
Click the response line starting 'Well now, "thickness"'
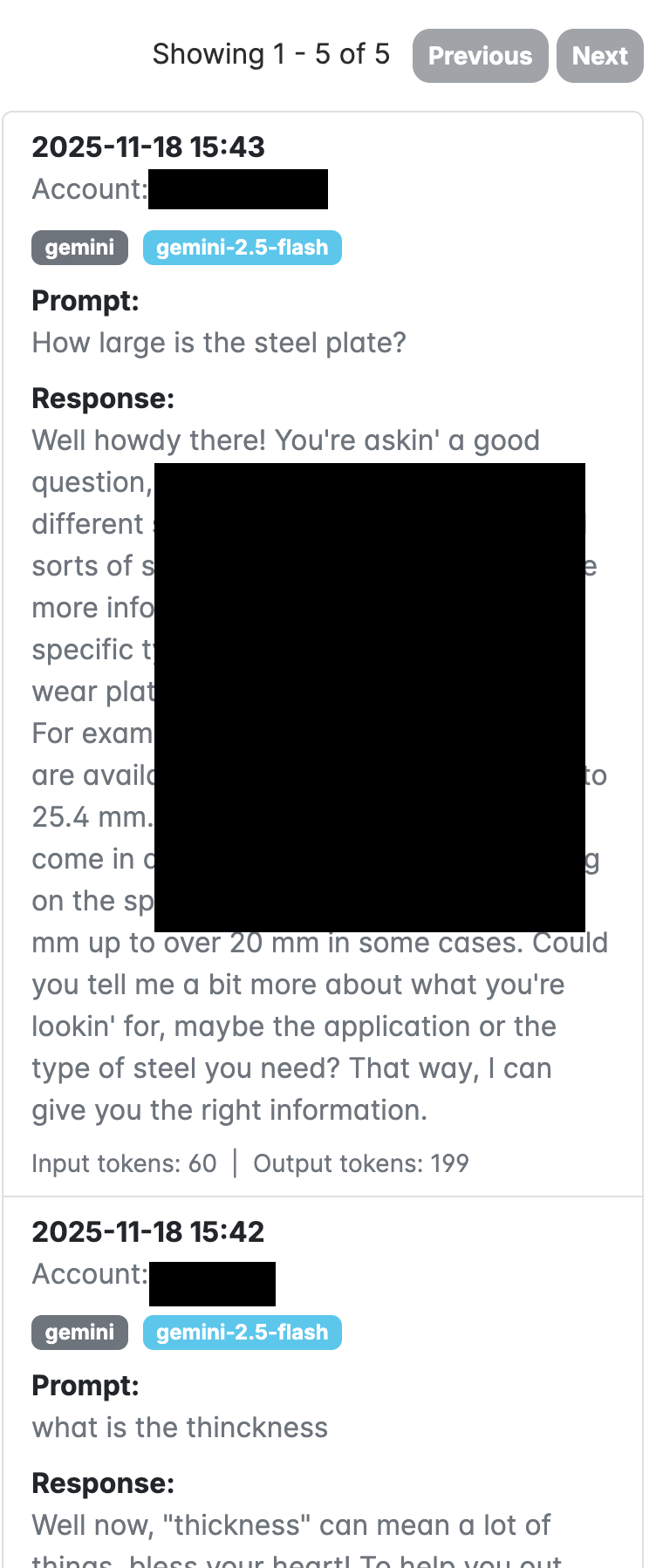coord(290,1525)
